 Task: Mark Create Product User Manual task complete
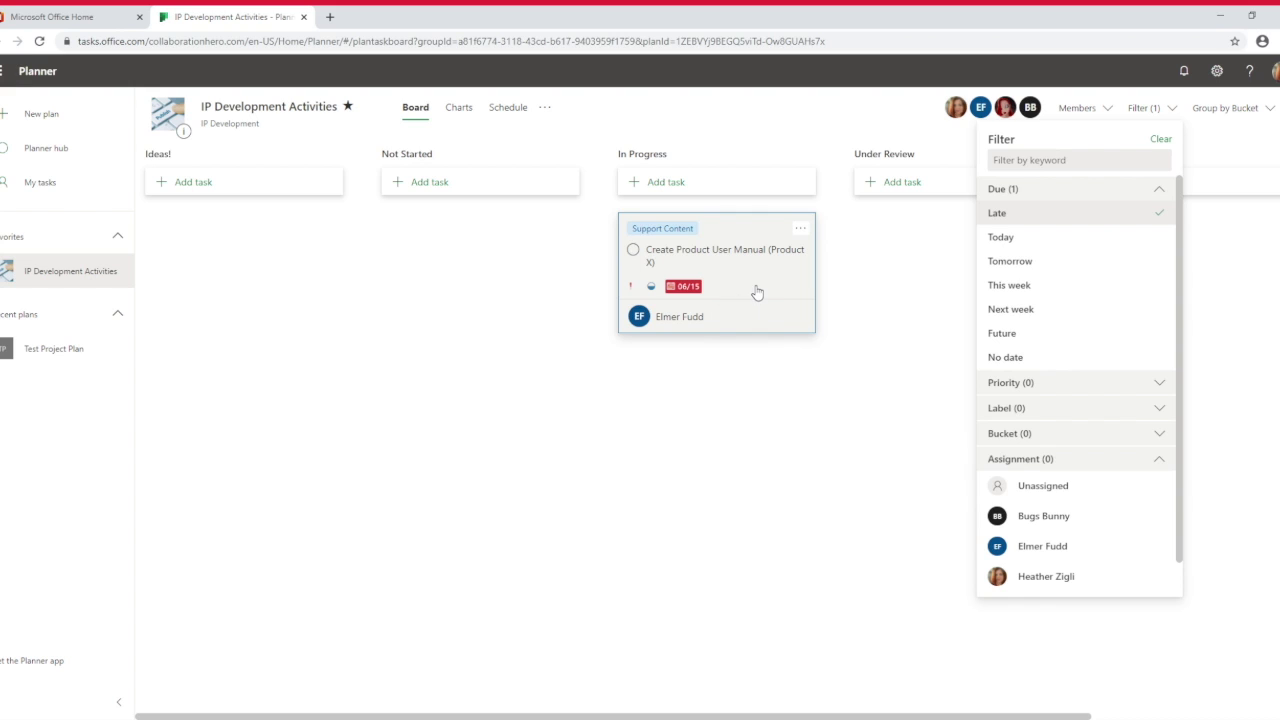coord(633,250)
